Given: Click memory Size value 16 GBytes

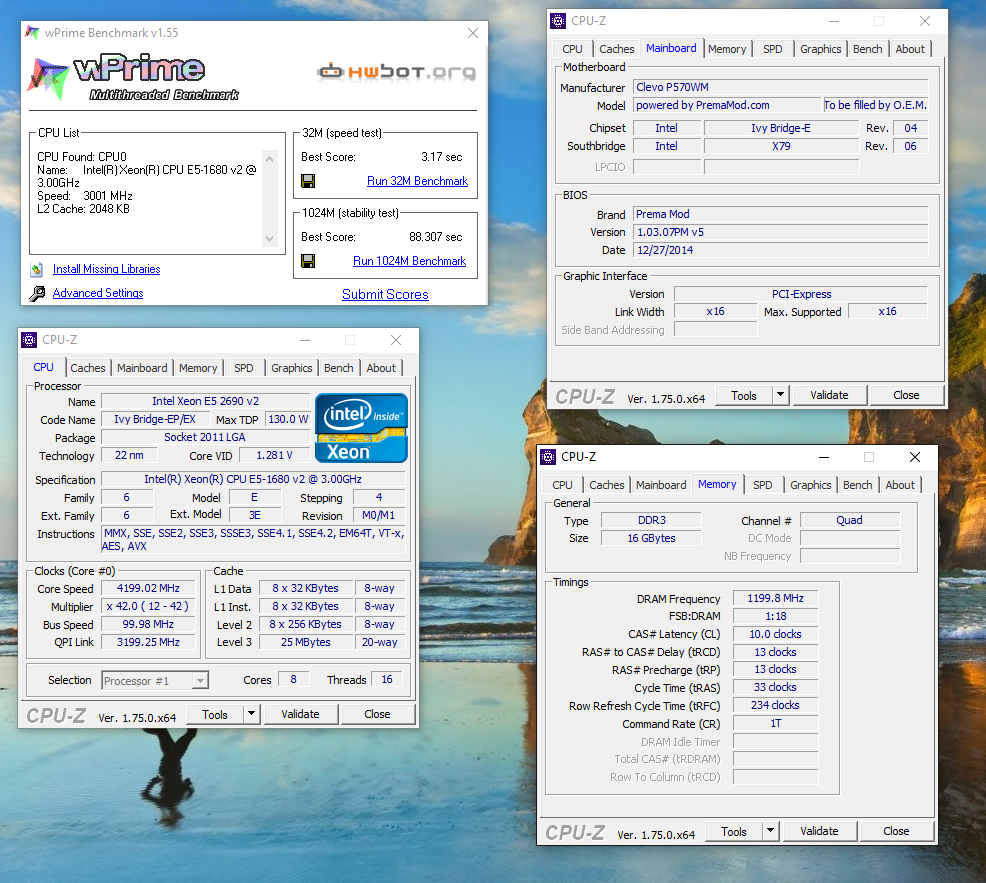Looking at the screenshot, I should tap(651, 538).
